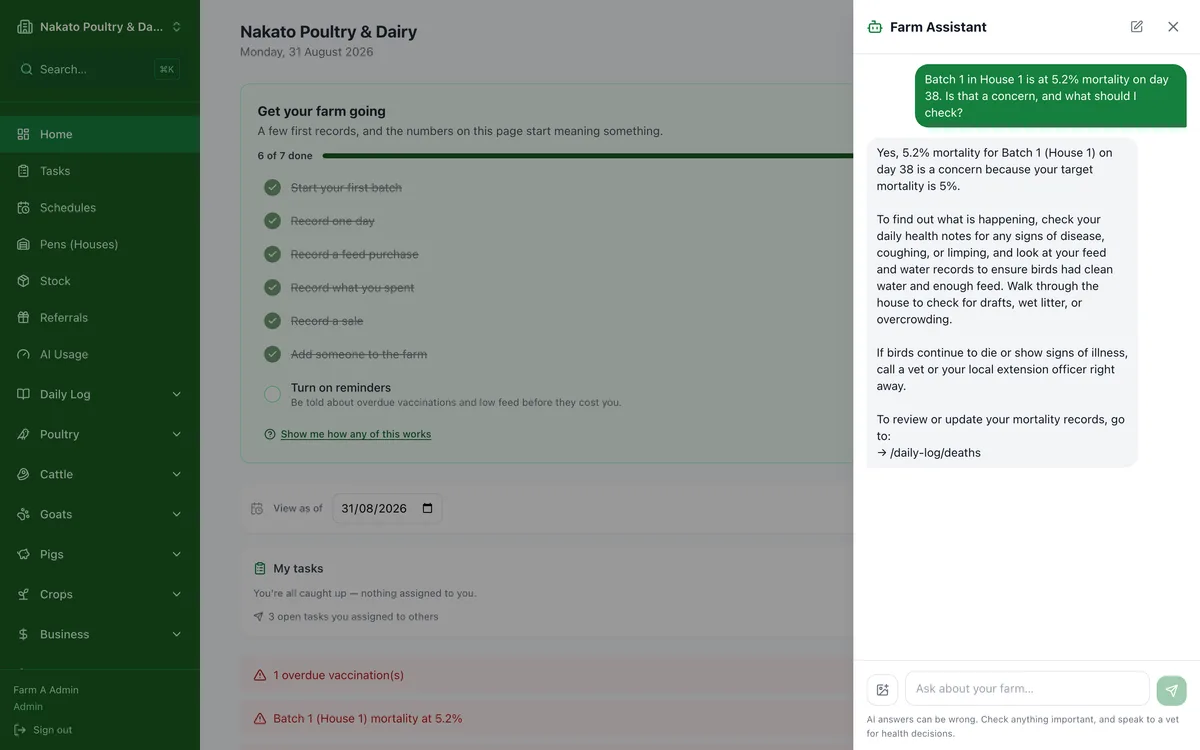Expand the Goats section chevron
The width and height of the screenshot is (1200, 750).
[177, 514]
